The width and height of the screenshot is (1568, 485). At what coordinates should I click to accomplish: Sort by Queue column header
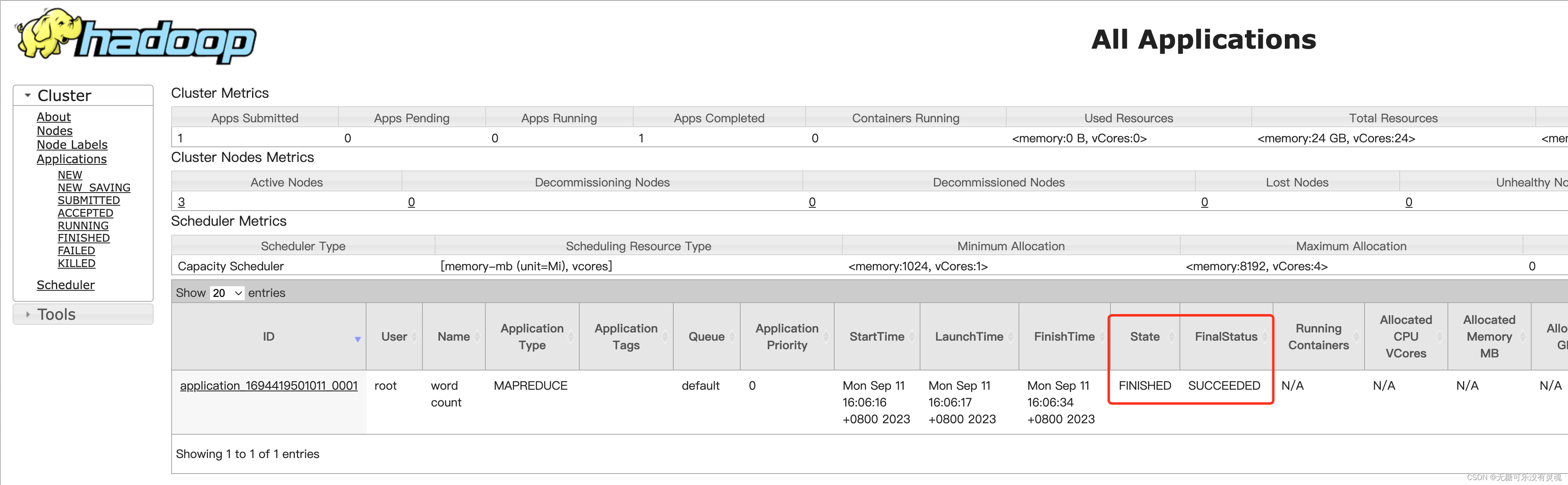706,336
